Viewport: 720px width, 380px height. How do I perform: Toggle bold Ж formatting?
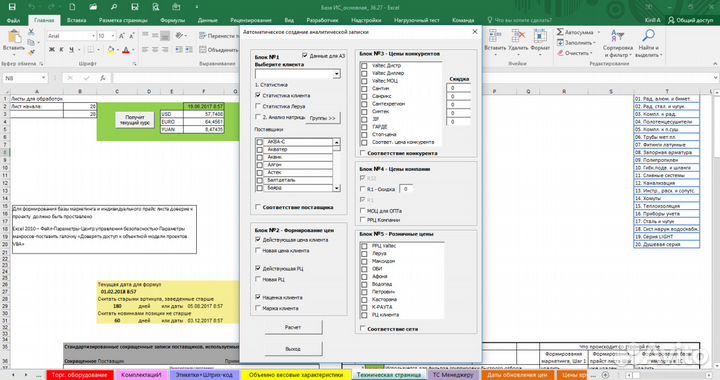coord(51,50)
